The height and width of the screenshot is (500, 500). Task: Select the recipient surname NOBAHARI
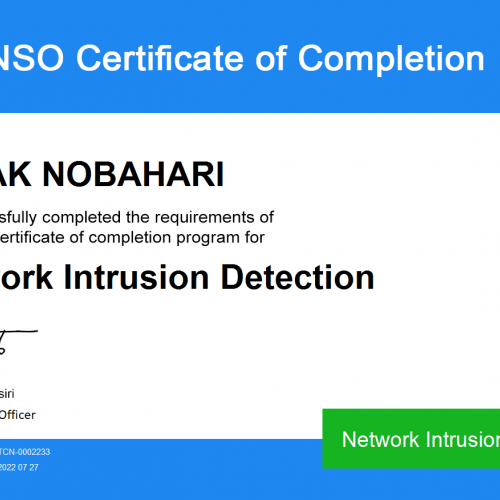coord(133,174)
